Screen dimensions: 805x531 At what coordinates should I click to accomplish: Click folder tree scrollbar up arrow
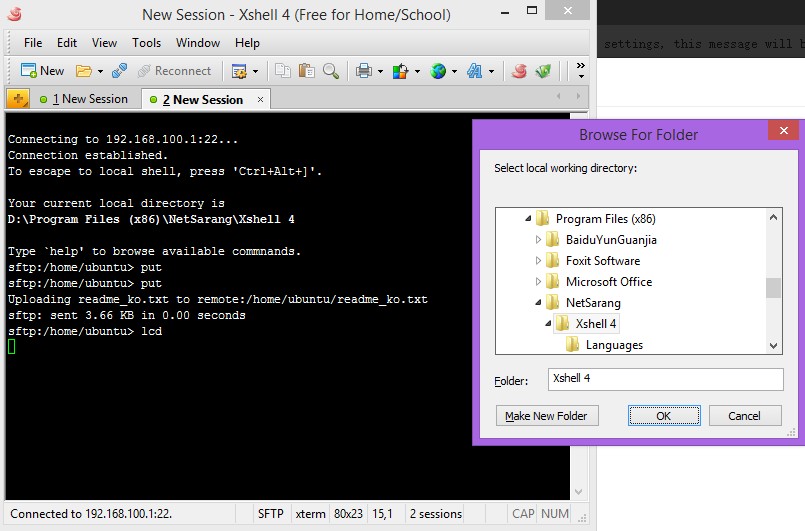[774, 217]
